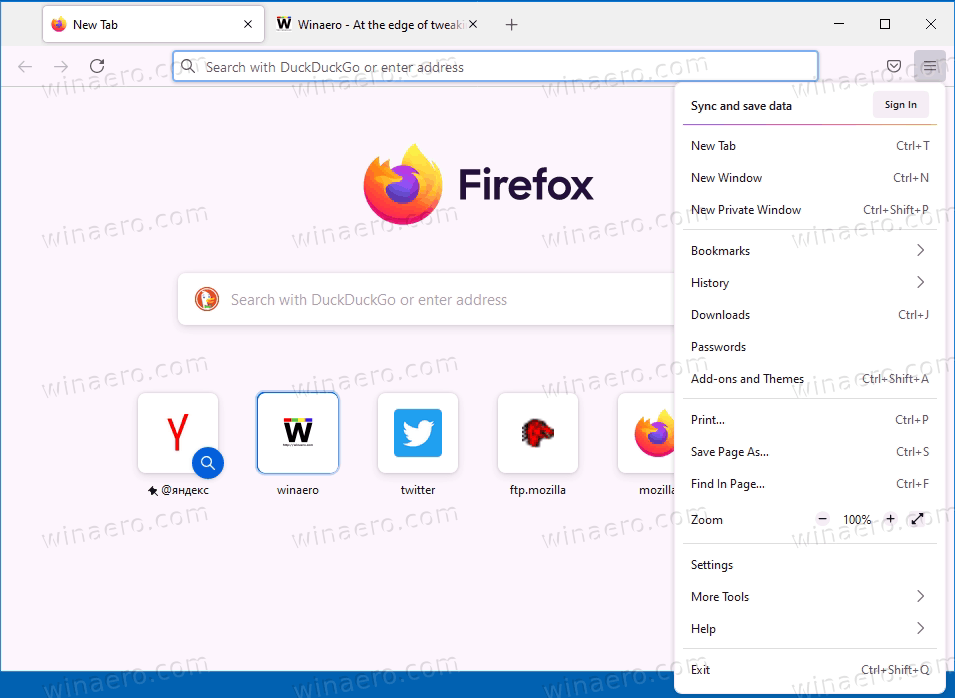Open New Private Window from the menu
Screen dimensions: 955x698
(746, 210)
